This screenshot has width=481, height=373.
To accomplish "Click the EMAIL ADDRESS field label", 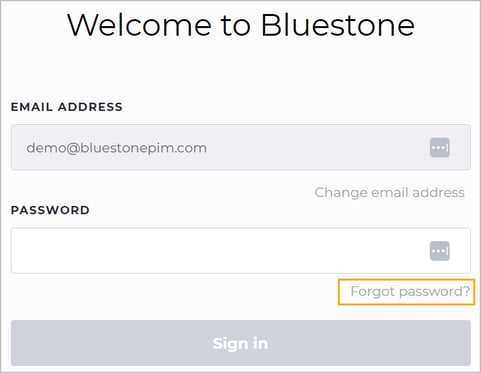I will [x=67, y=107].
